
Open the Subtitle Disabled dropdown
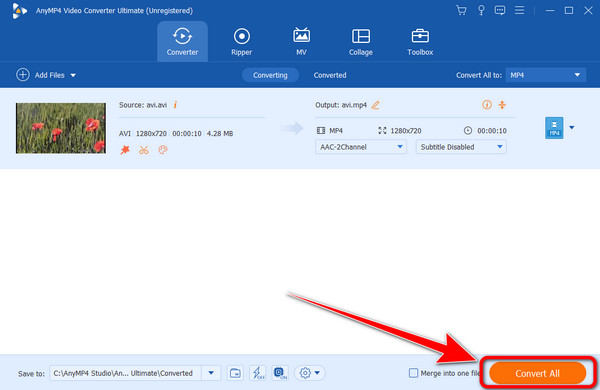tap(461, 147)
